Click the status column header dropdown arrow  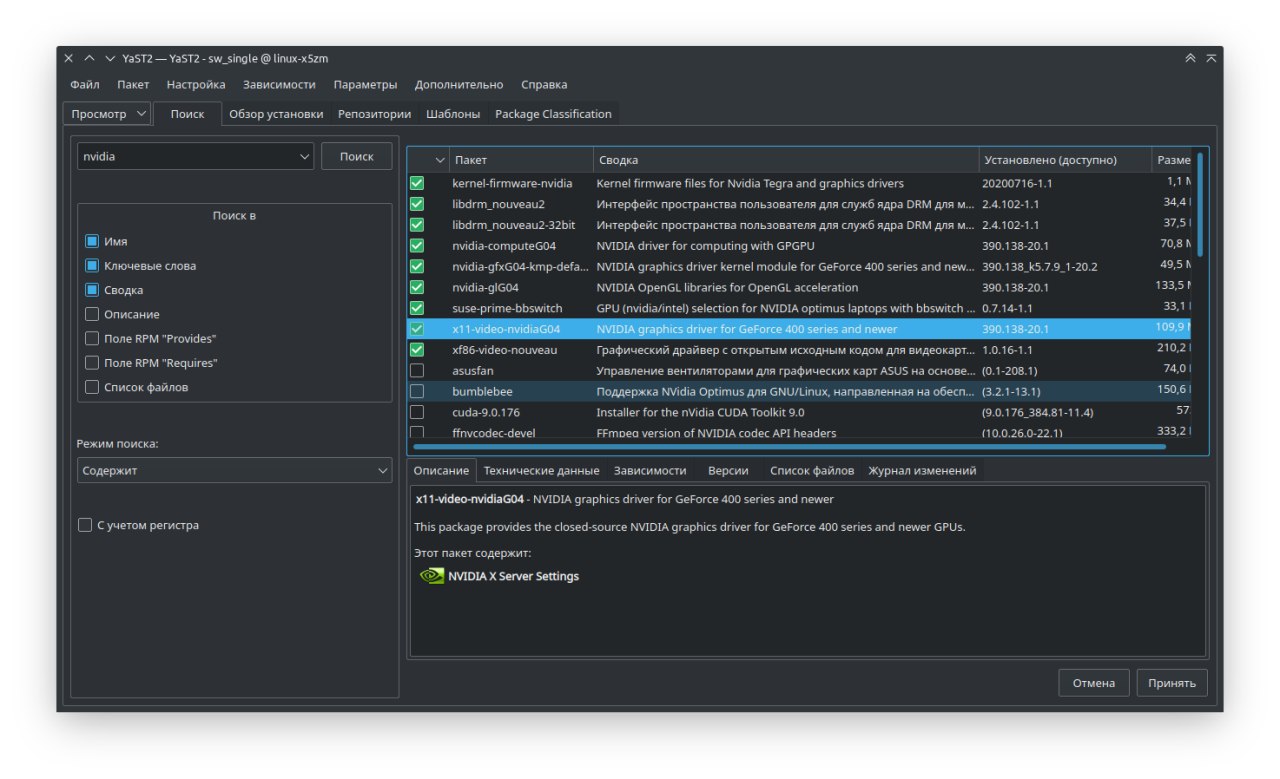point(440,160)
